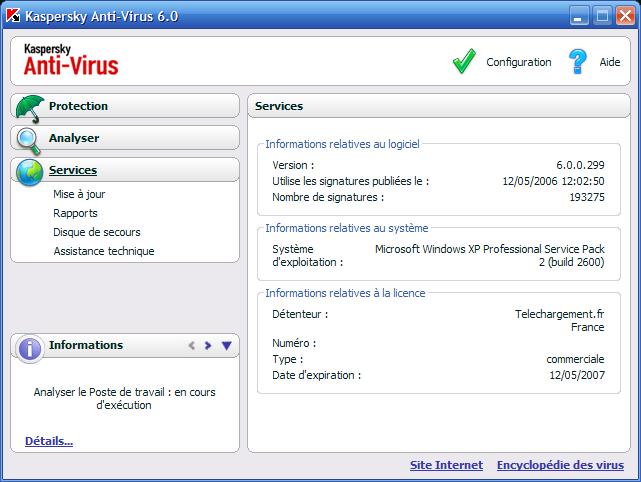Image resolution: width=641 pixels, height=482 pixels.
Task: Expand the Informations panel down triangle
Action: point(226,345)
